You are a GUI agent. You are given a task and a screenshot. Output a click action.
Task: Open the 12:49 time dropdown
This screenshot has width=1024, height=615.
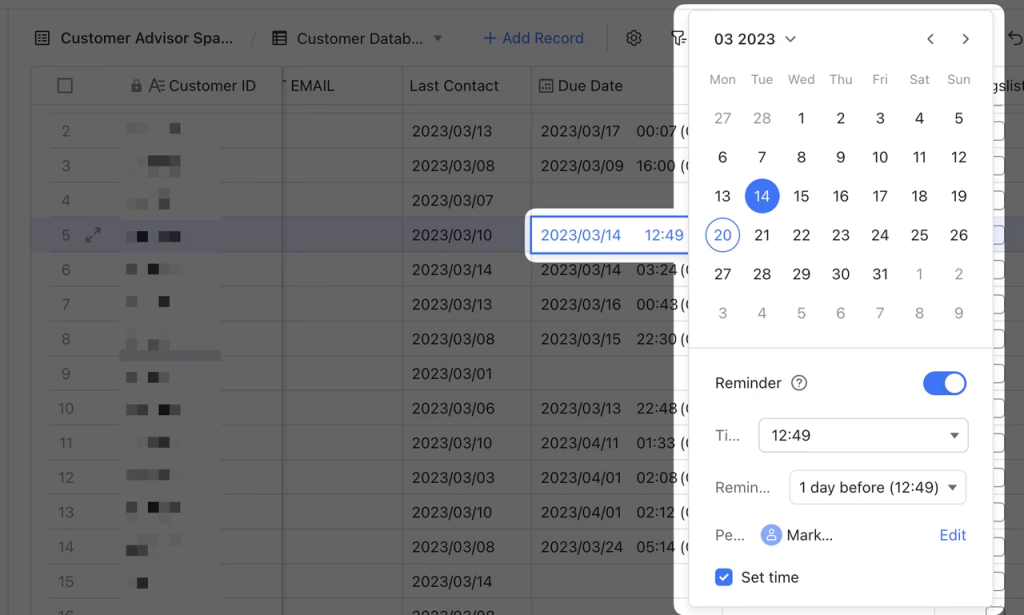[863, 435]
